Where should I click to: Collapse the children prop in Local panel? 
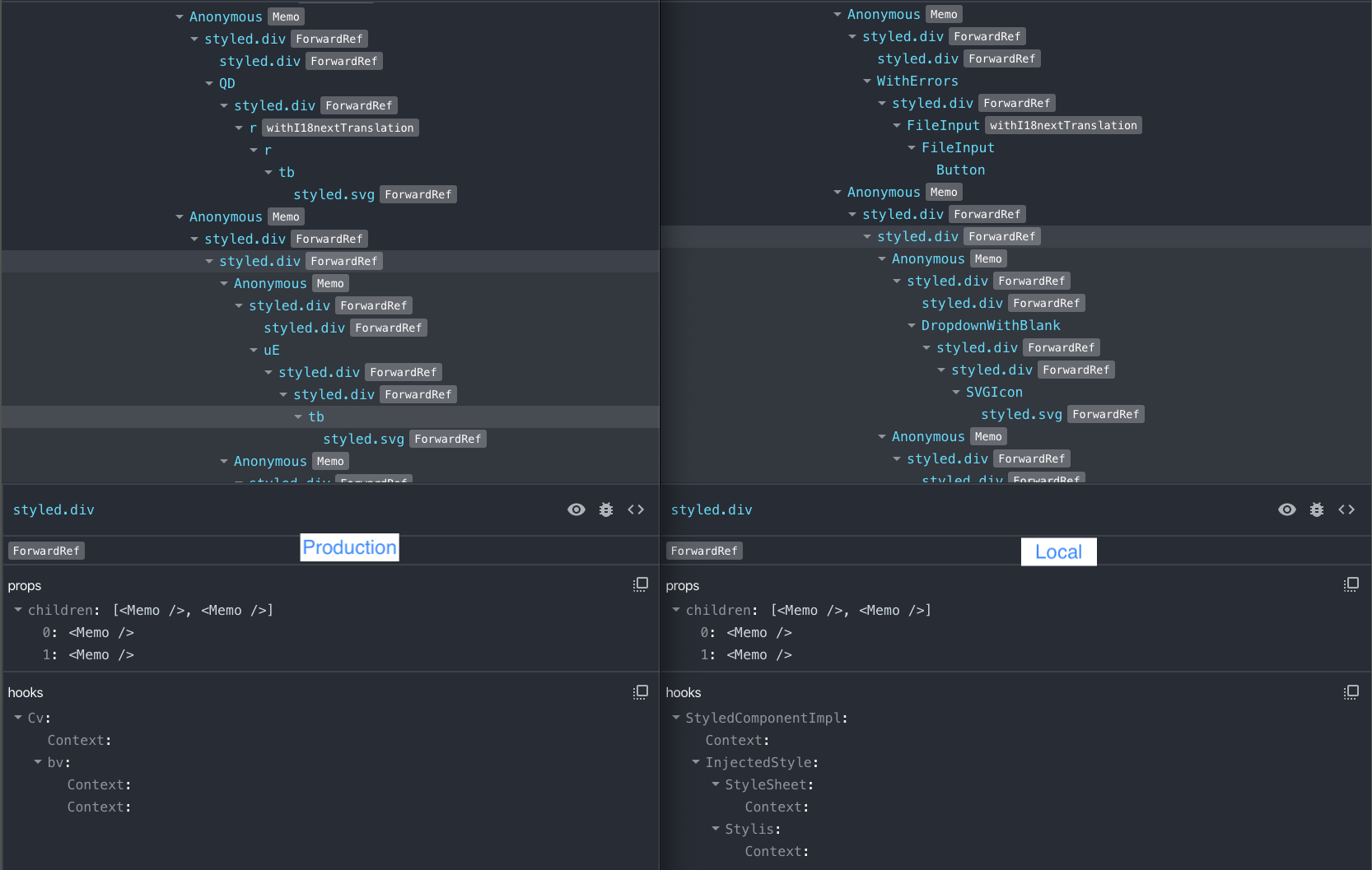click(x=676, y=610)
